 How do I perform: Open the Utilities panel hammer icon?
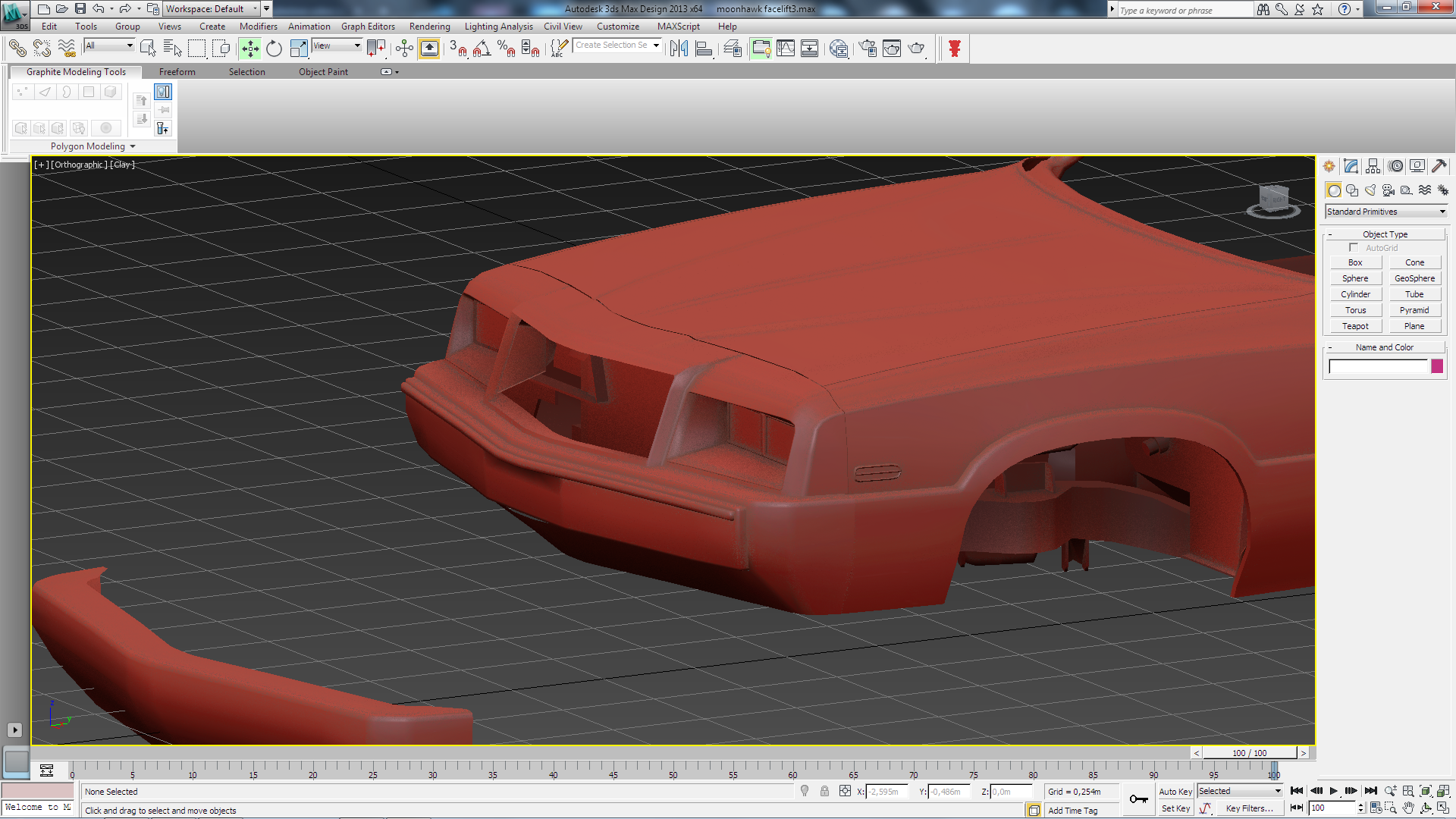(1439, 166)
